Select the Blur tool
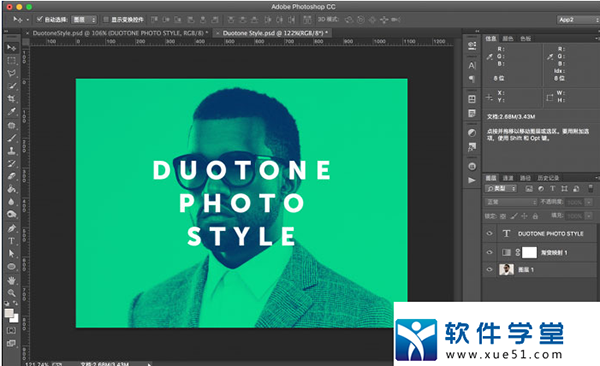This screenshot has width=600, height=366. pos(11,202)
